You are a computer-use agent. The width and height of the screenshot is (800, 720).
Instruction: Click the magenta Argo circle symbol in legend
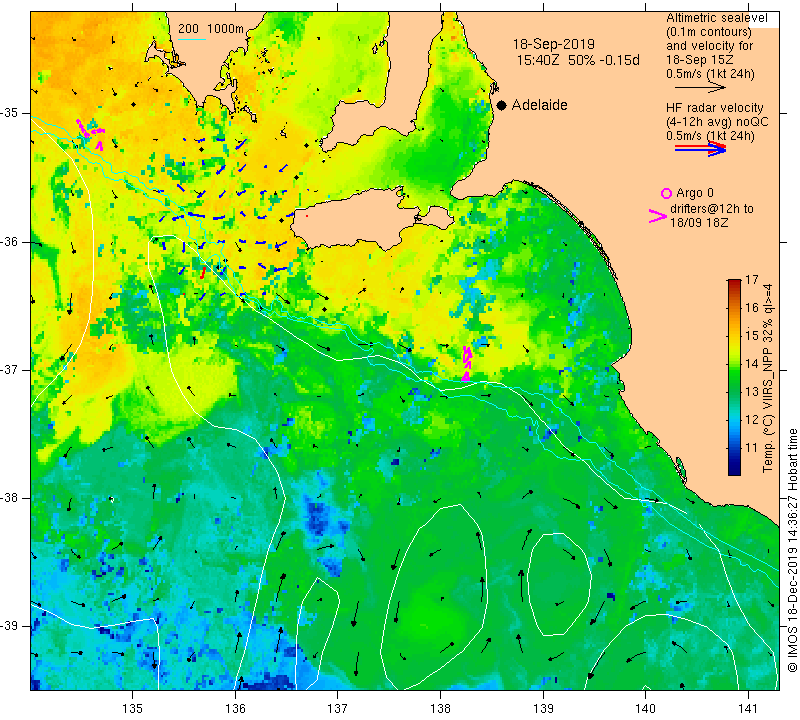tap(666, 193)
